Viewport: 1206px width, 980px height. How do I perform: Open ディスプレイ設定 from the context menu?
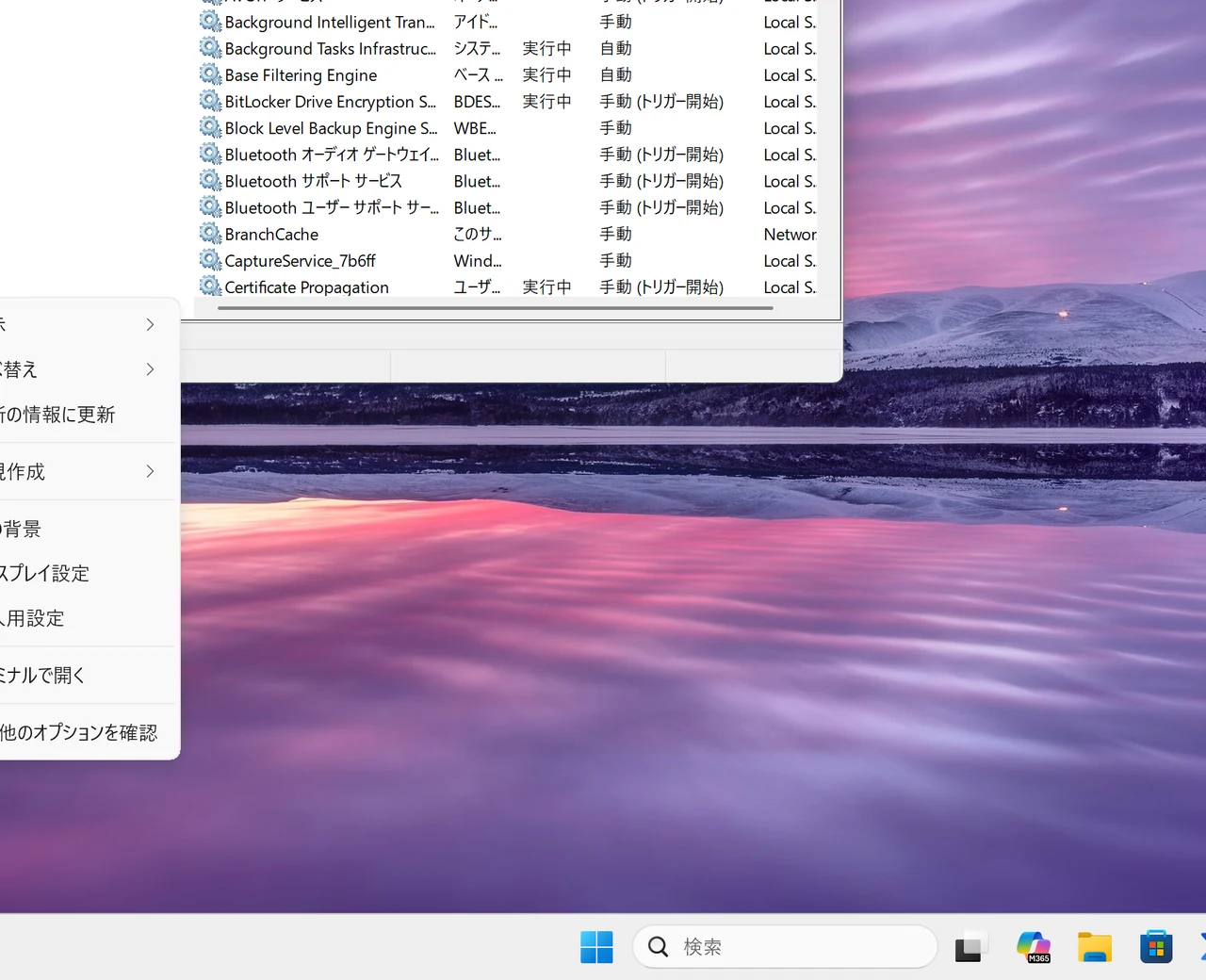[87, 573]
